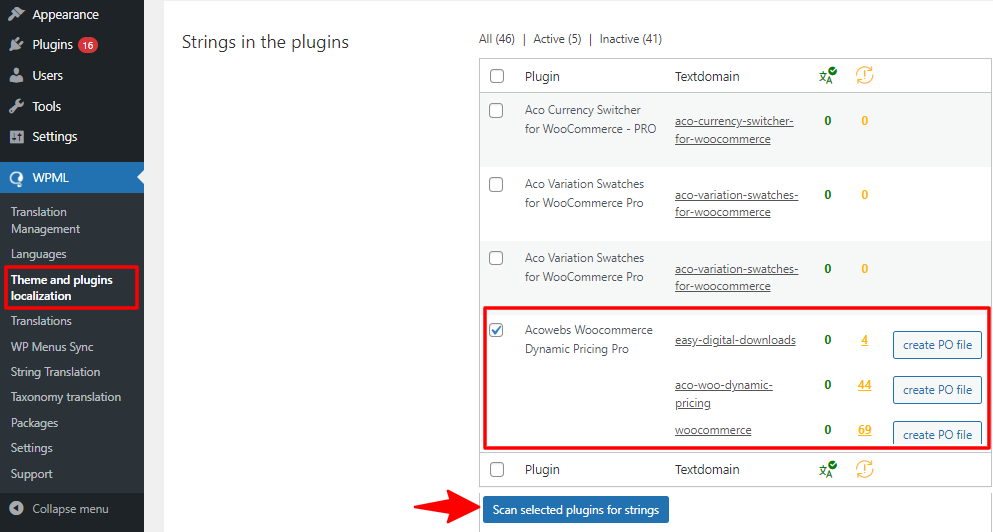Toggle select-all checkbox in bottom table footer
Viewport: 993px width, 532px height.
click(497, 469)
